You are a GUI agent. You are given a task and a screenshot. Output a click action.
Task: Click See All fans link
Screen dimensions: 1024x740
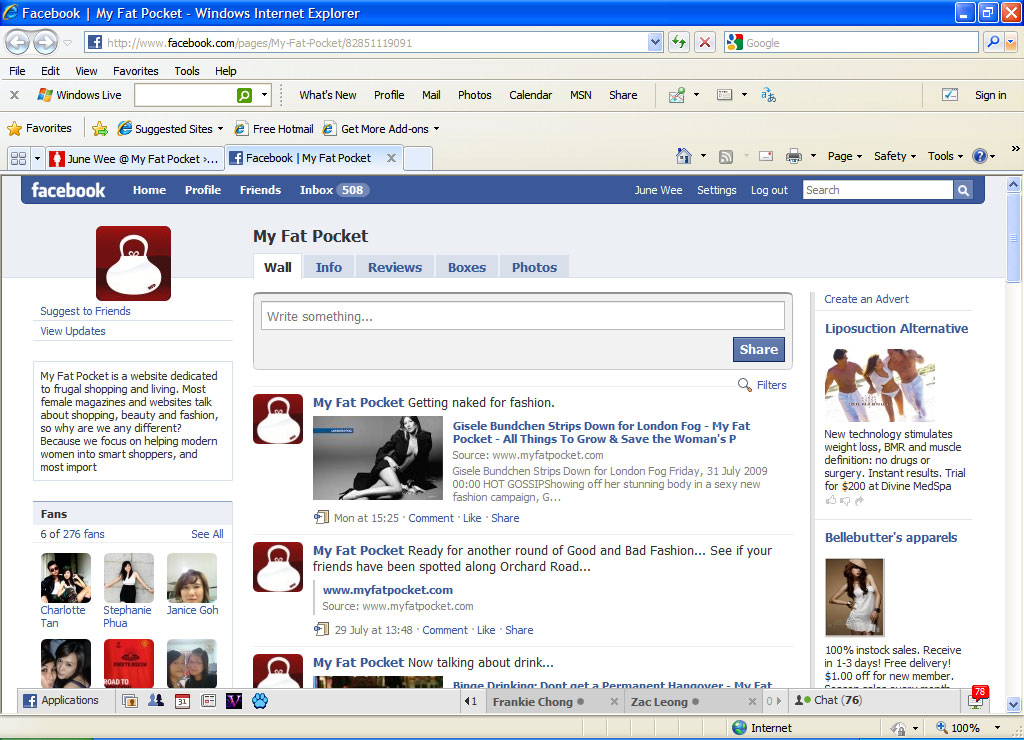(207, 534)
